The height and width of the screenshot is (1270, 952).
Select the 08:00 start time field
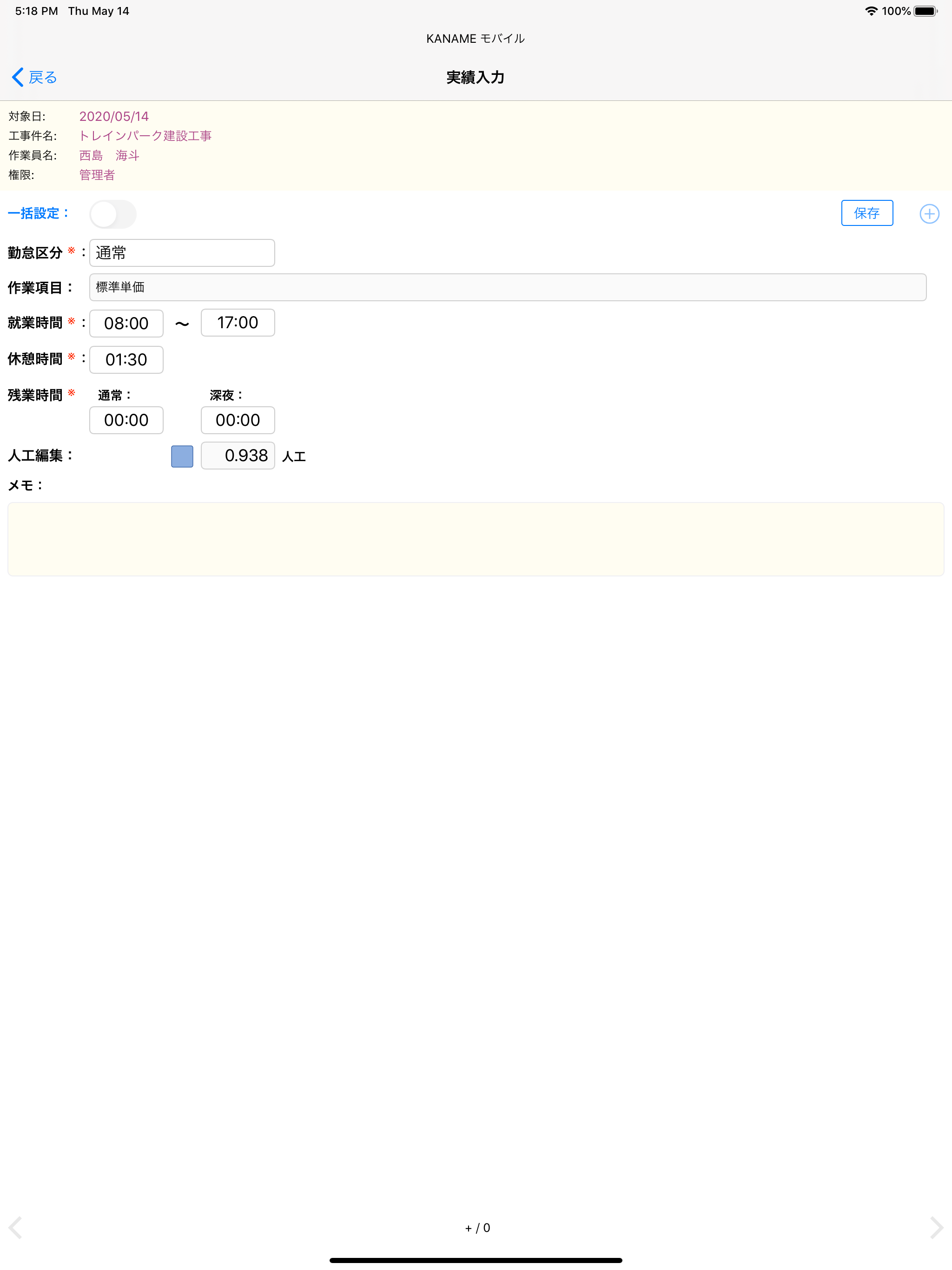126,323
